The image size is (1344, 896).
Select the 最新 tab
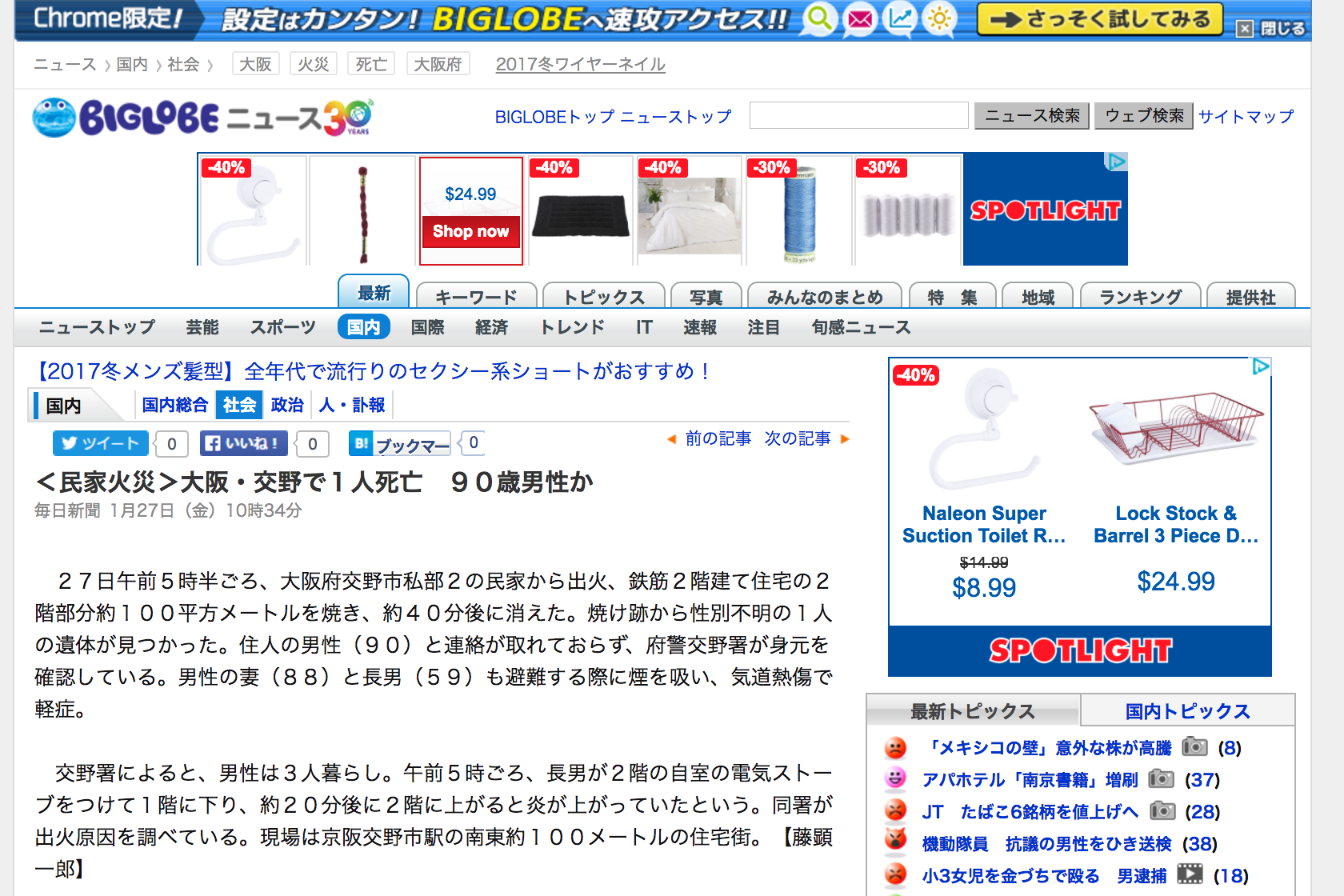(374, 292)
